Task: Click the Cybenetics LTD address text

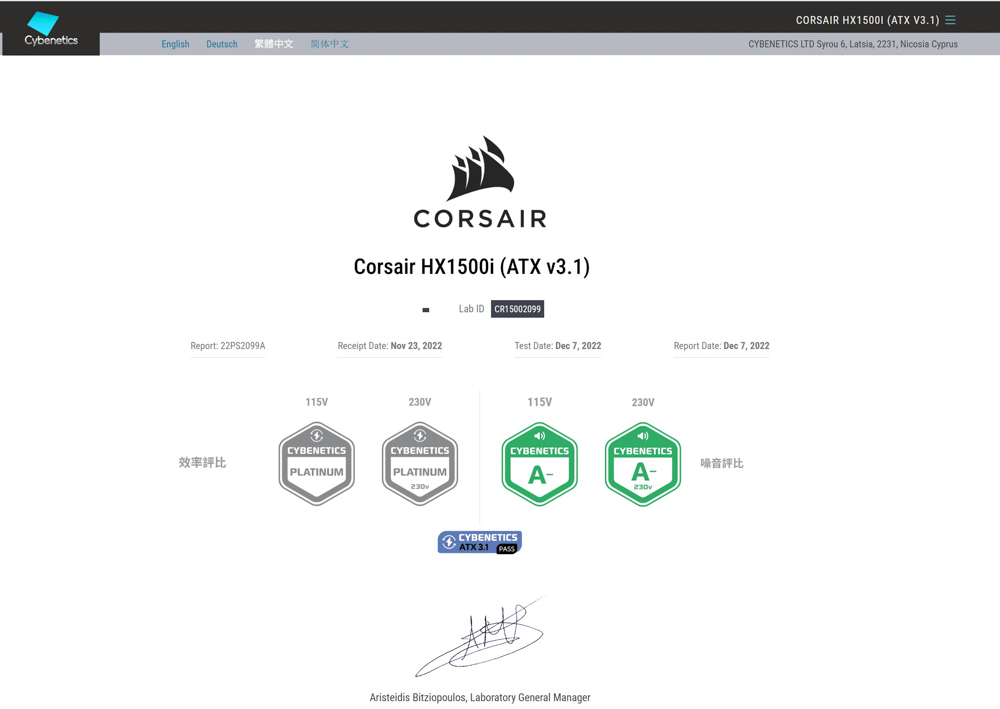Action: [853, 44]
